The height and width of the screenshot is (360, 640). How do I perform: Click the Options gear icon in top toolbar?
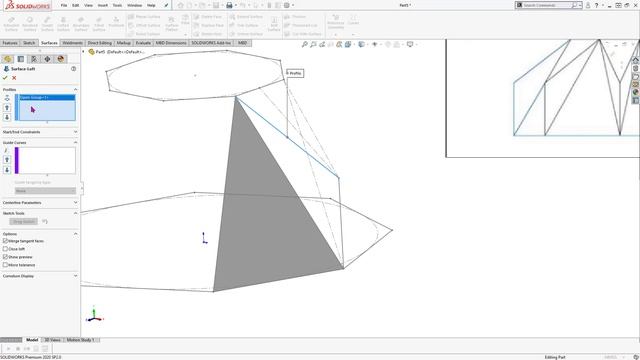pyautogui.click(x=287, y=5)
